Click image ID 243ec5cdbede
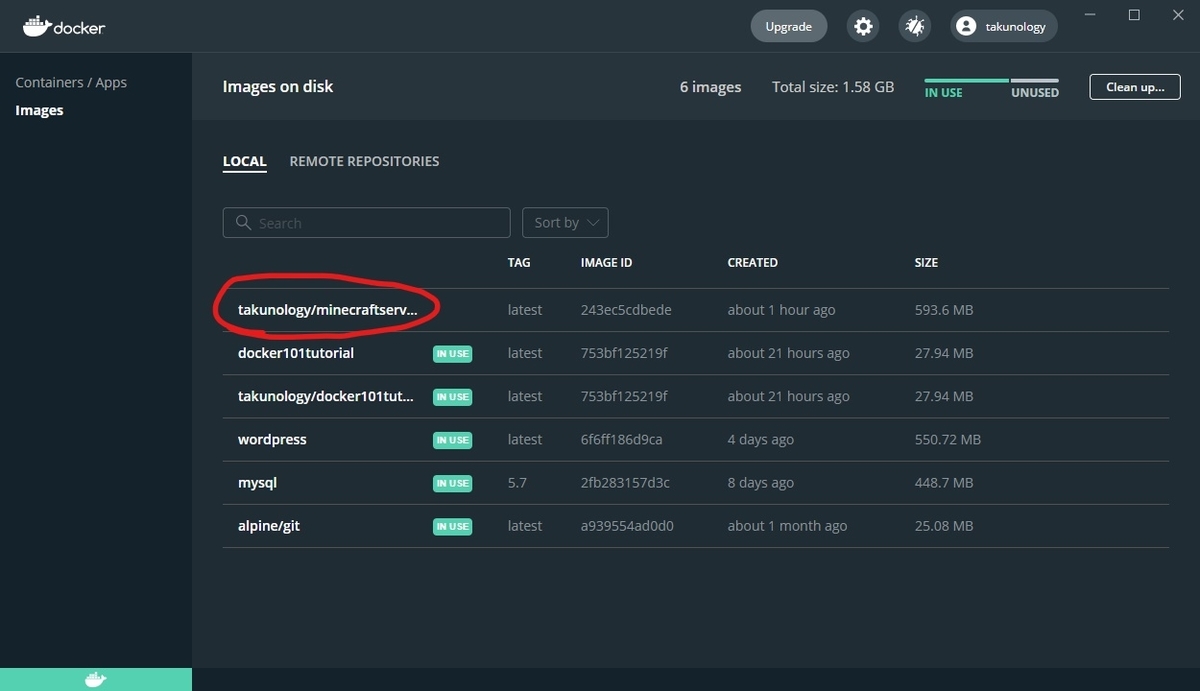Viewport: 1200px width, 691px height. 626,310
